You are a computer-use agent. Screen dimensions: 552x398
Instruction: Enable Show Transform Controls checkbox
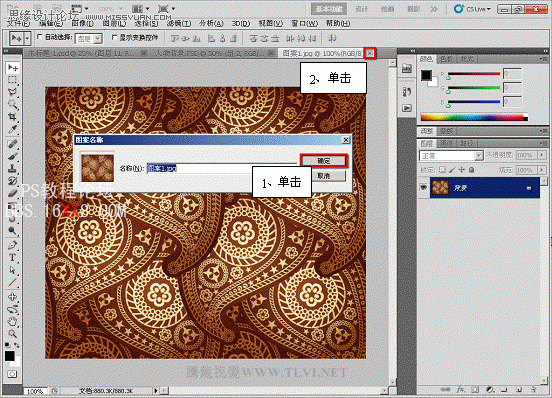[x=114, y=37]
